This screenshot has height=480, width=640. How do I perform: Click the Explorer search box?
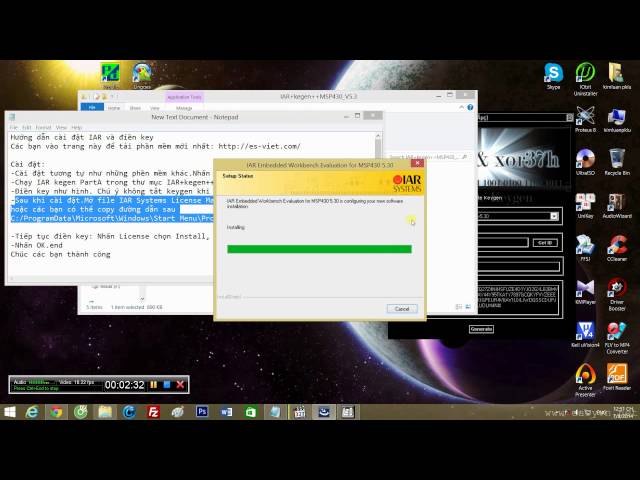coord(428,157)
